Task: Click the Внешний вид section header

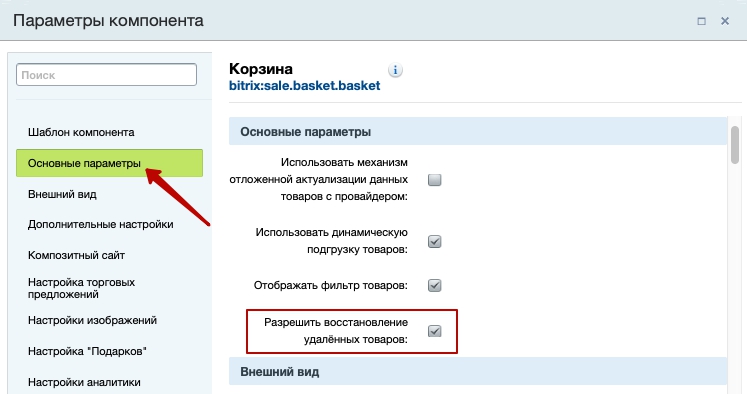Action: pyautogui.click(x=478, y=372)
